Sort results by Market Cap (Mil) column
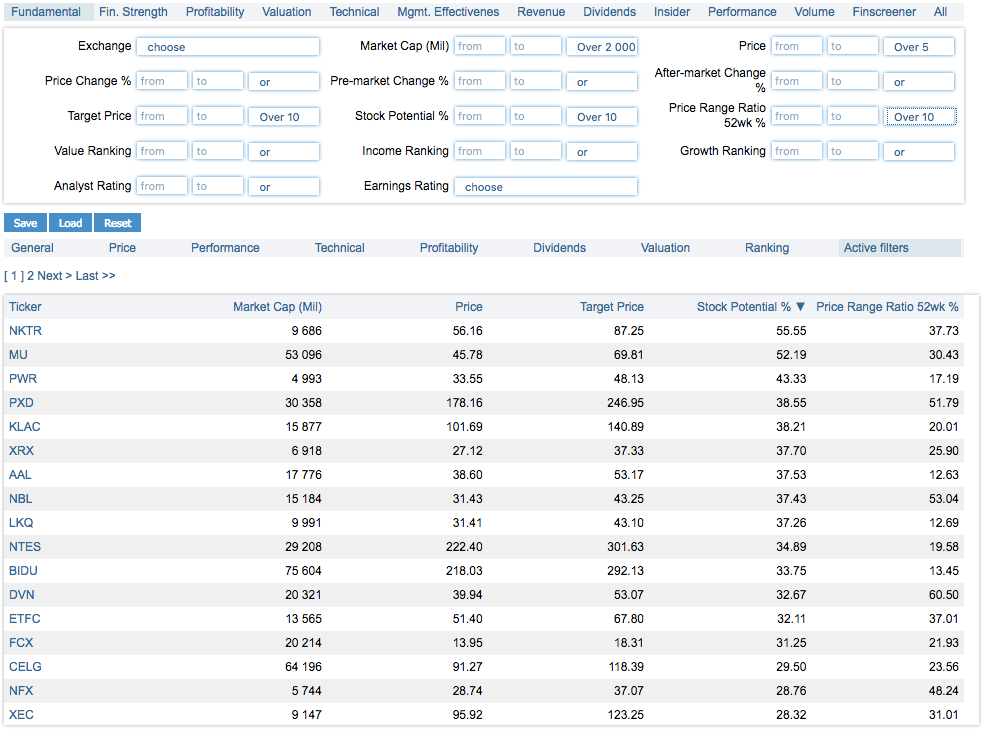Screen dimensions: 989x736 point(278,307)
